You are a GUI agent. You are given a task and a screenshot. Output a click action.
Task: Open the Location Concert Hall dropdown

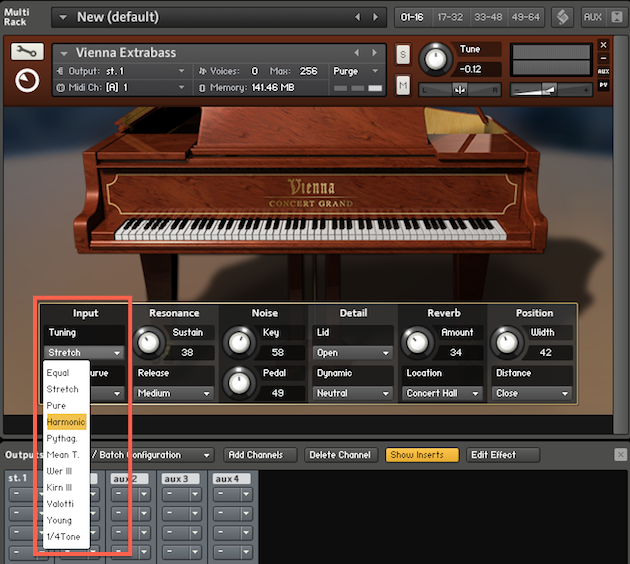click(442, 393)
